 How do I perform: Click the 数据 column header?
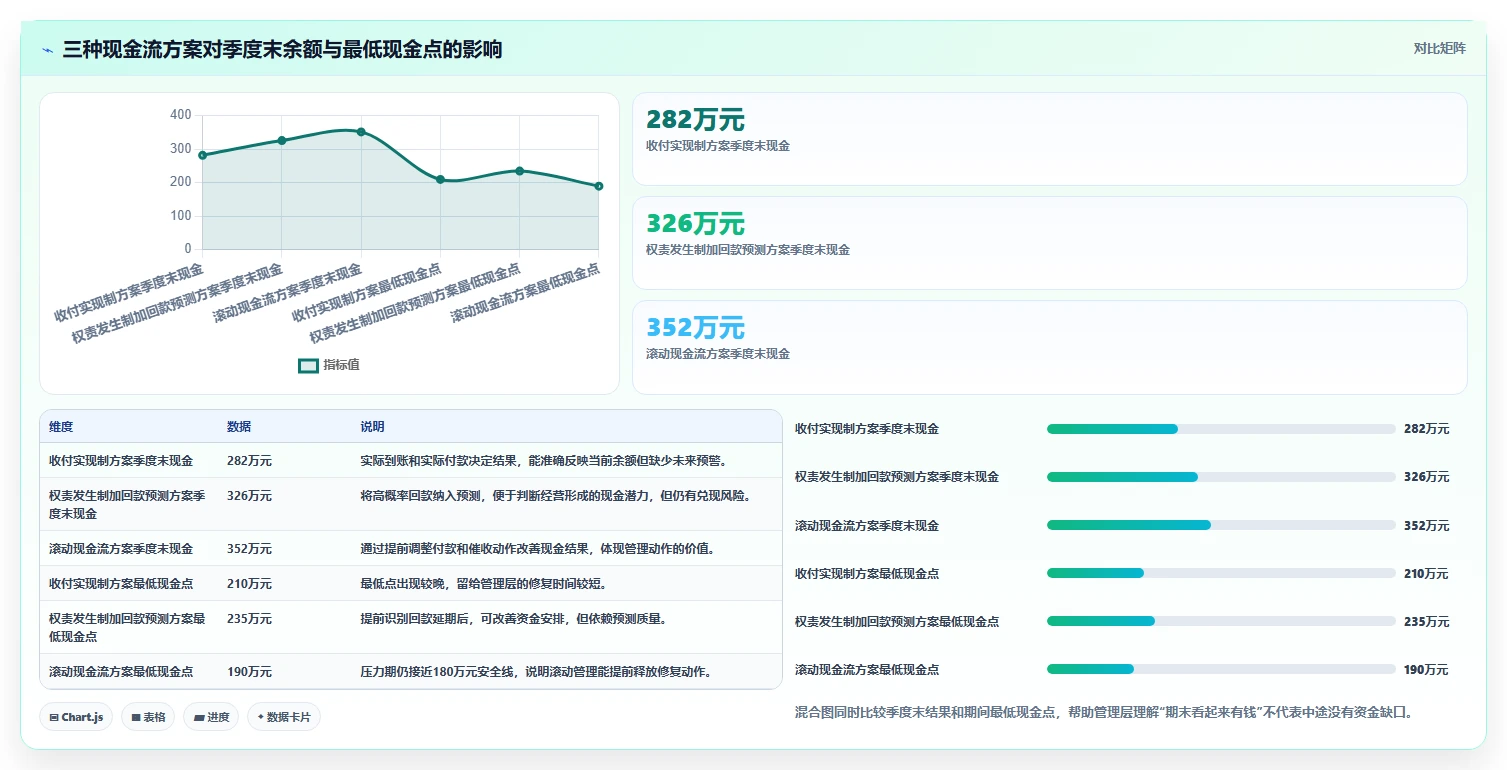click(239, 427)
